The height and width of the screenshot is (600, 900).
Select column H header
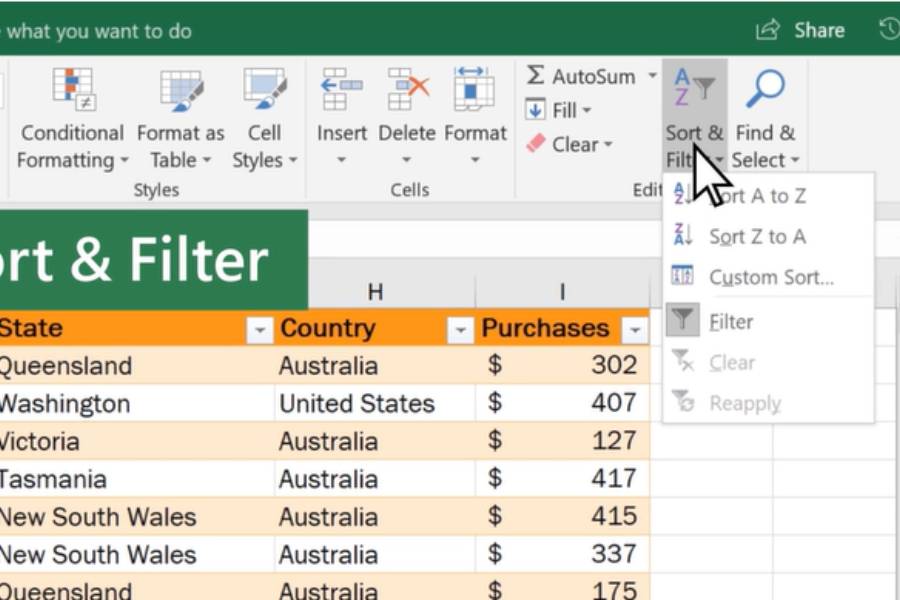click(375, 292)
